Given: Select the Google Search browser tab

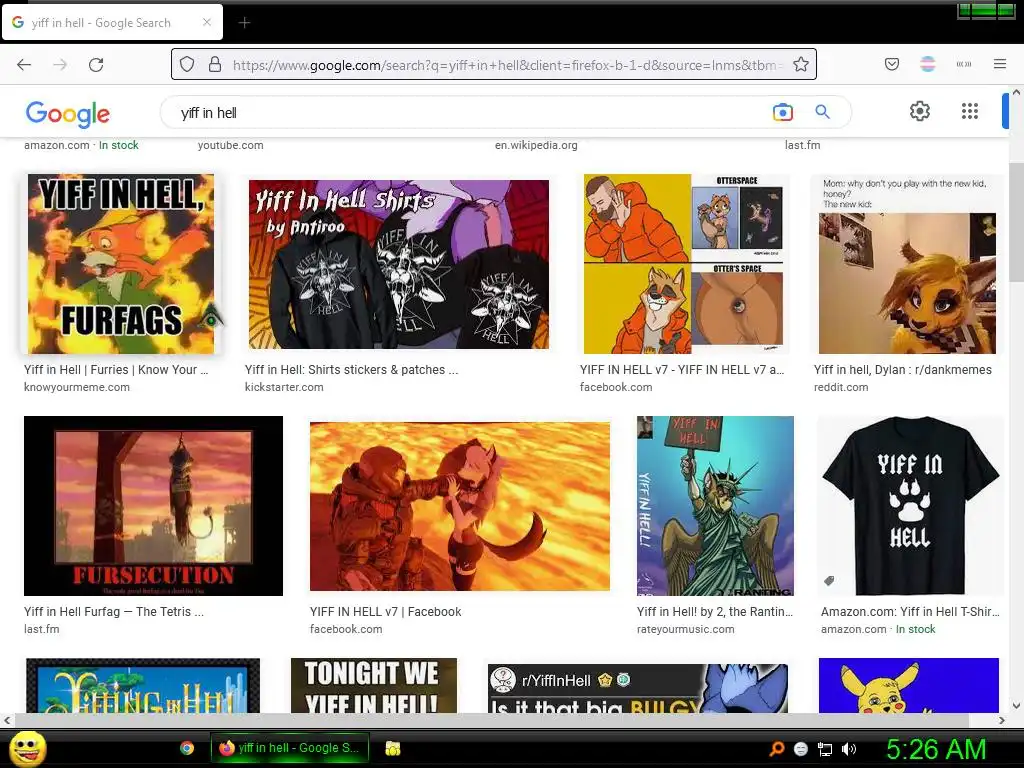Looking at the screenshot, I should coord(112,22).
